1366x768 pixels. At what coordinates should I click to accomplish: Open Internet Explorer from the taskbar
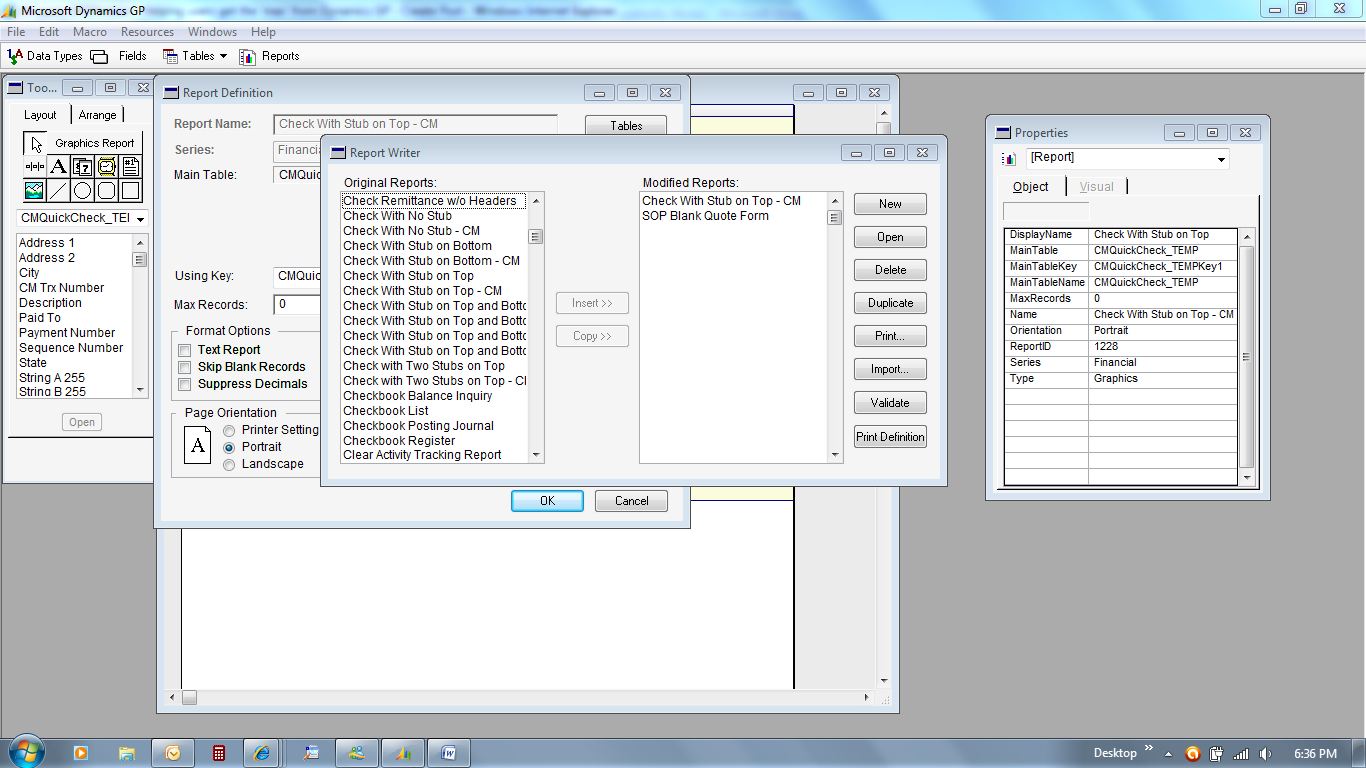[x=263, y=753]
